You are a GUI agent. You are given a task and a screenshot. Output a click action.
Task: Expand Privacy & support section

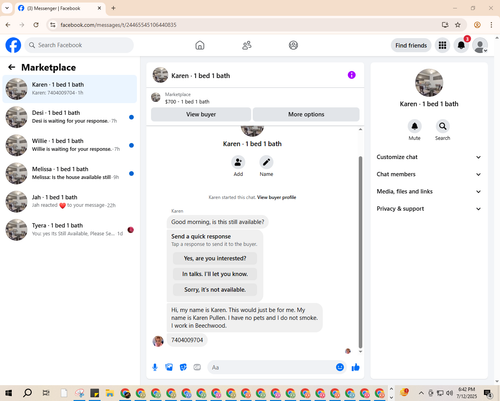[x=429, y=209]
